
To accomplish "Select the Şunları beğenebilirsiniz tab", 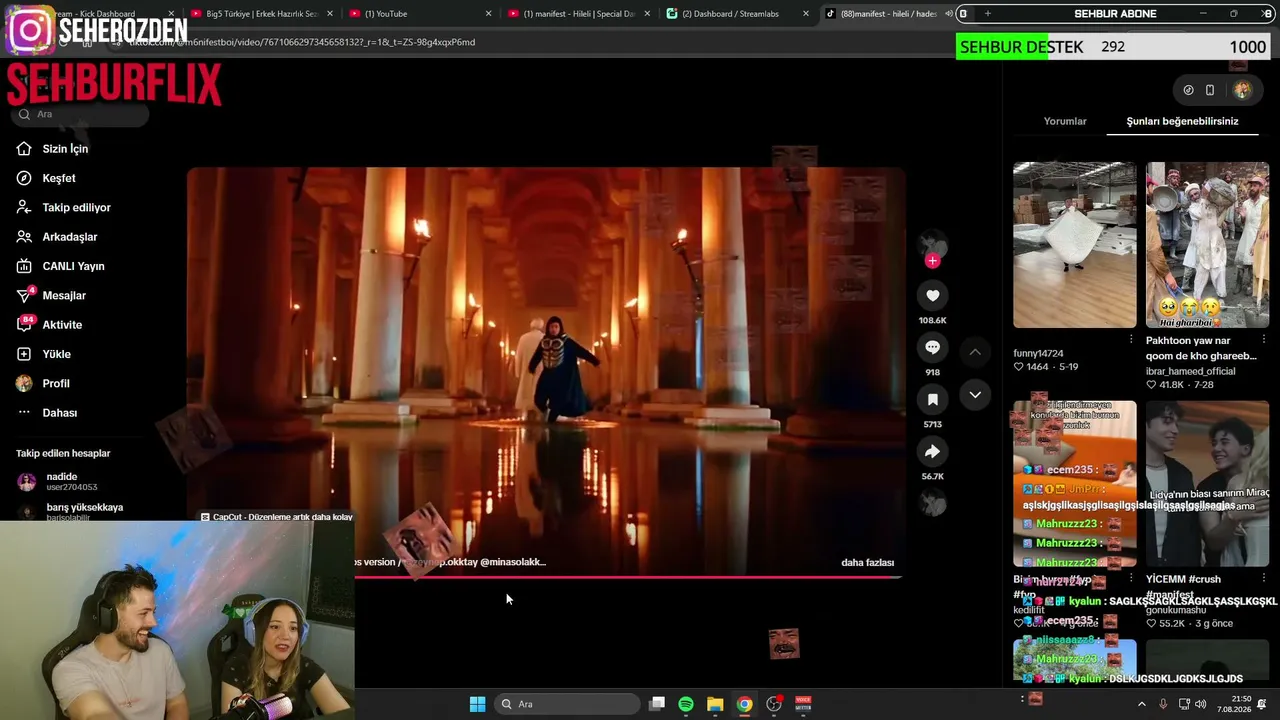I will (1182, 121).
